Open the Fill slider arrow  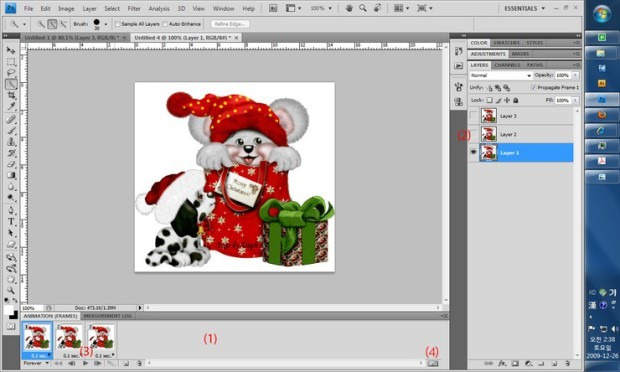point(575,100)
